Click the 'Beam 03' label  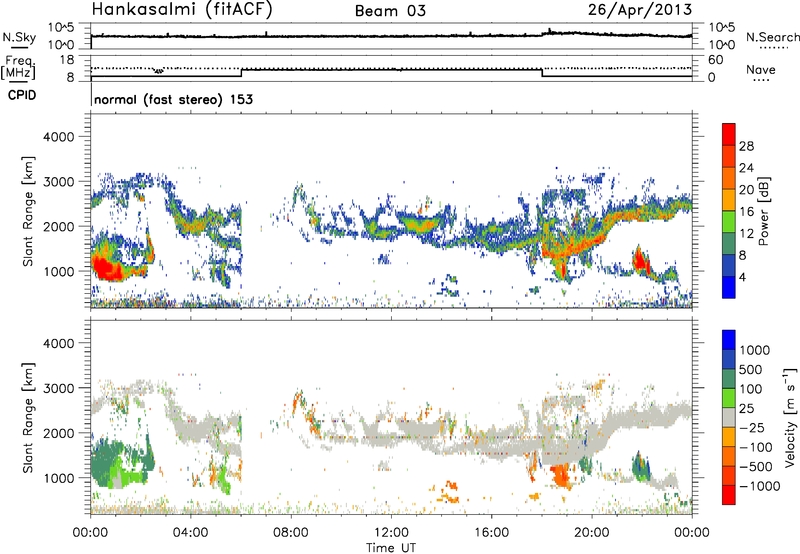point(390,11)
